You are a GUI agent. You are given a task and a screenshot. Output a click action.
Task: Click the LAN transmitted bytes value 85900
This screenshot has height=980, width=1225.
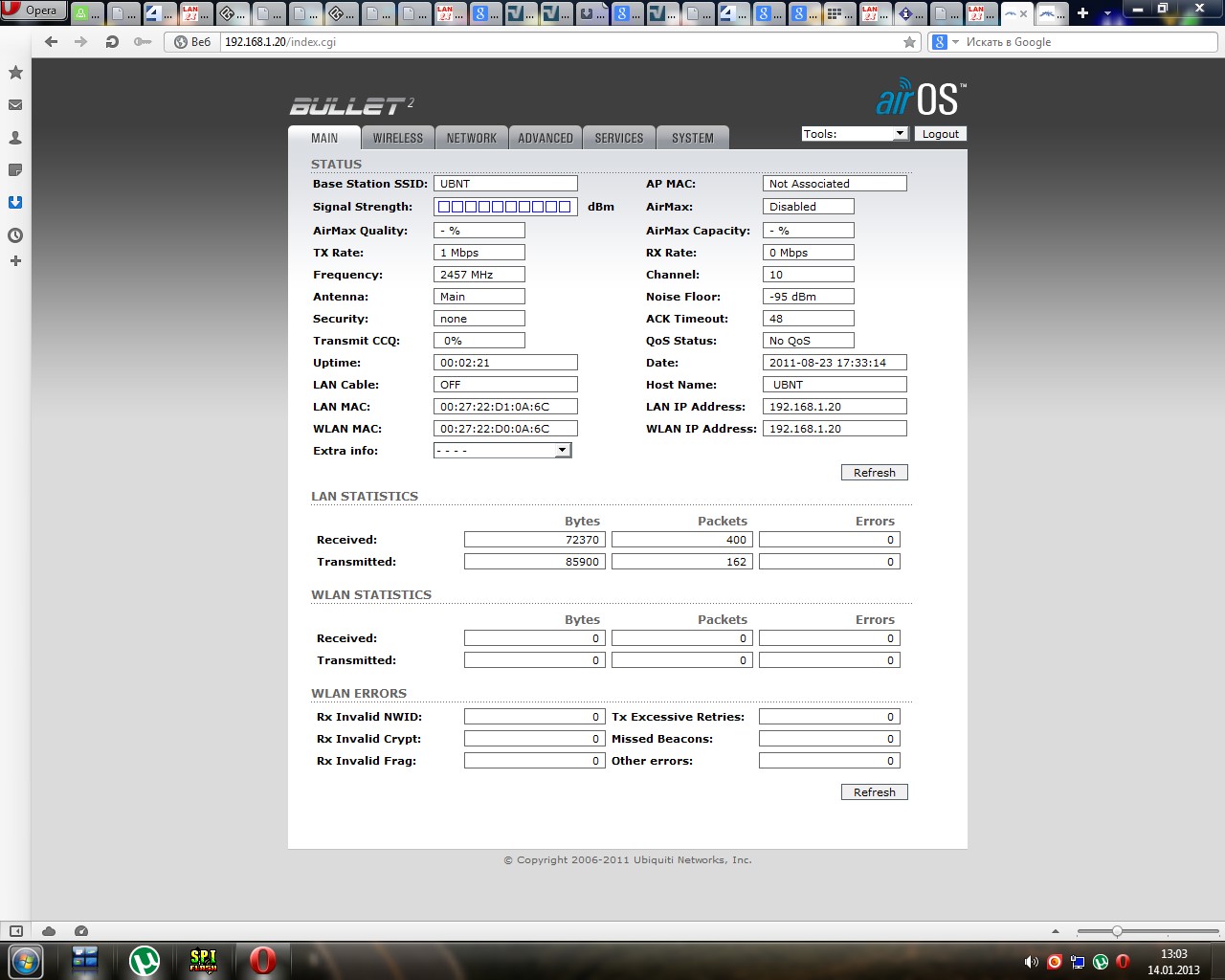click(x=535, y=562)
